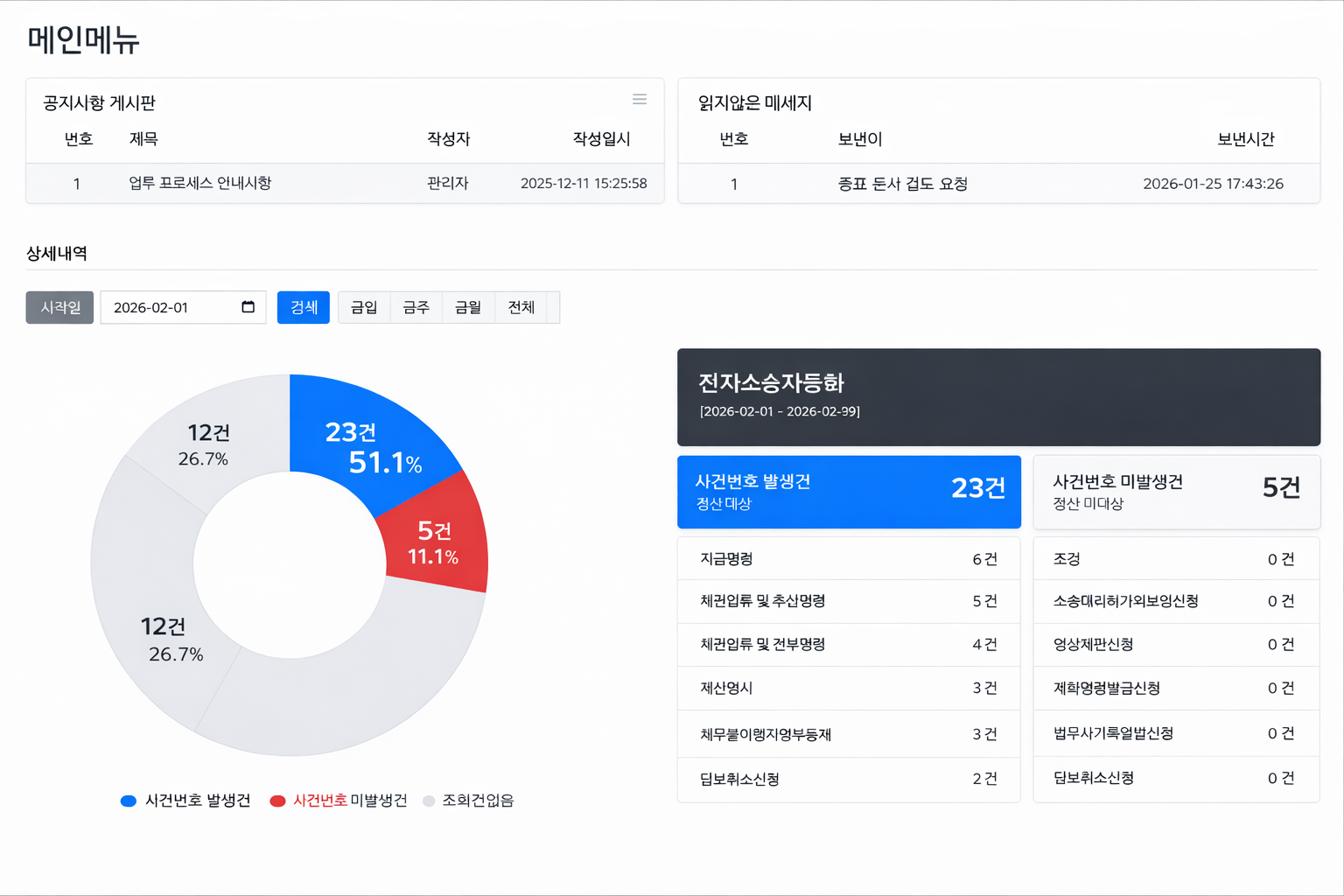This screenshot has width=1344, height=896.
Task: Click the 검색 search button
Action: 303,307
